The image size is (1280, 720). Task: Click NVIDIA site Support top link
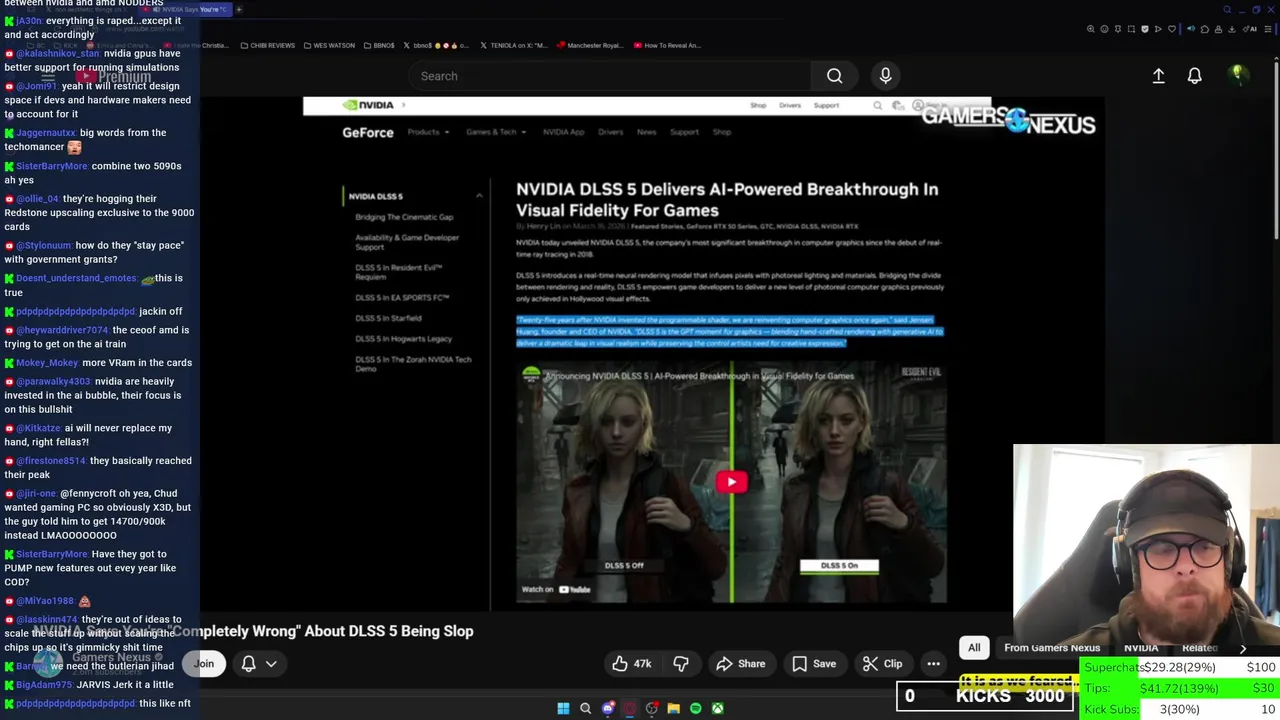pyautogui.click(x=826, y=105)
